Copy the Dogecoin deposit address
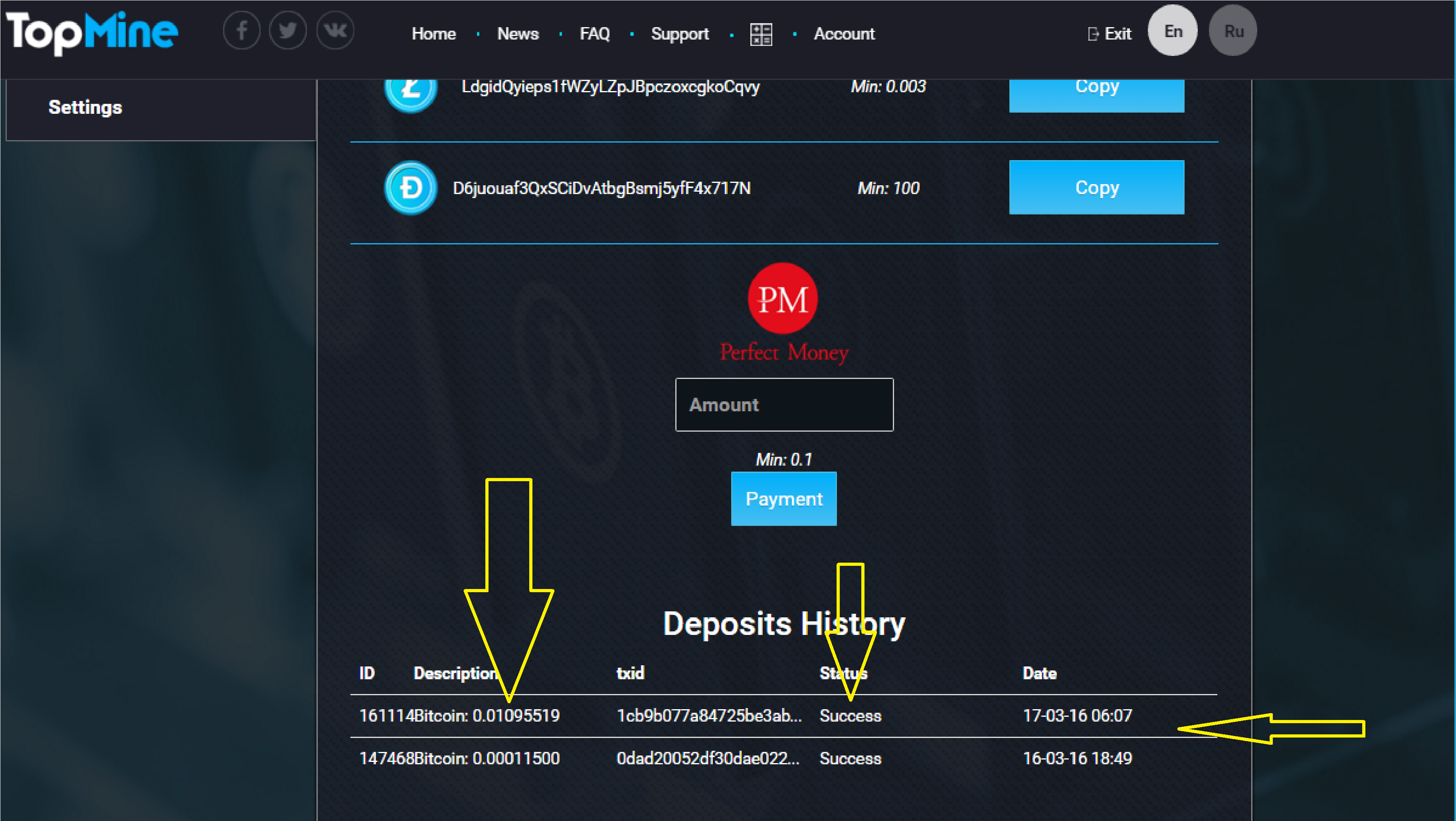The image size is (1456, 821). 1096,187
